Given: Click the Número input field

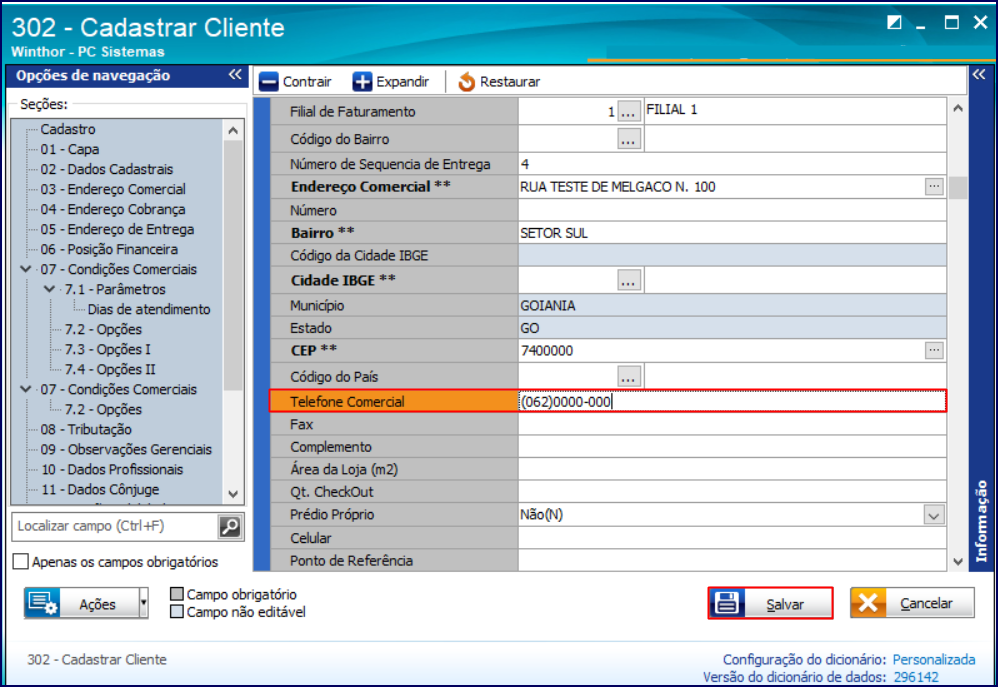Looking at the screenshot, I should [x=732, y=210].
